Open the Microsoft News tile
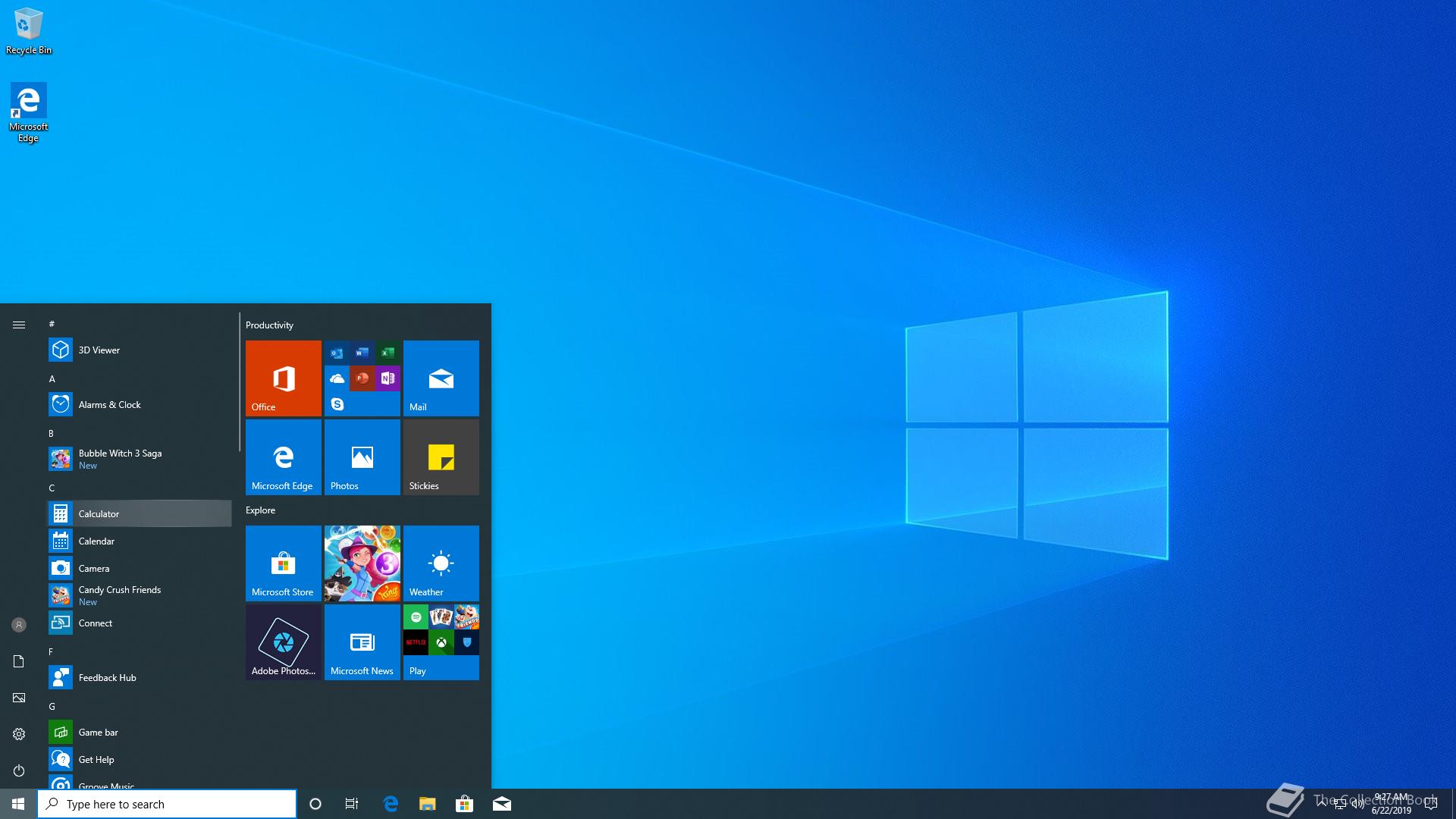This screenshot has height=819, width=1456. tap(362, 642)
